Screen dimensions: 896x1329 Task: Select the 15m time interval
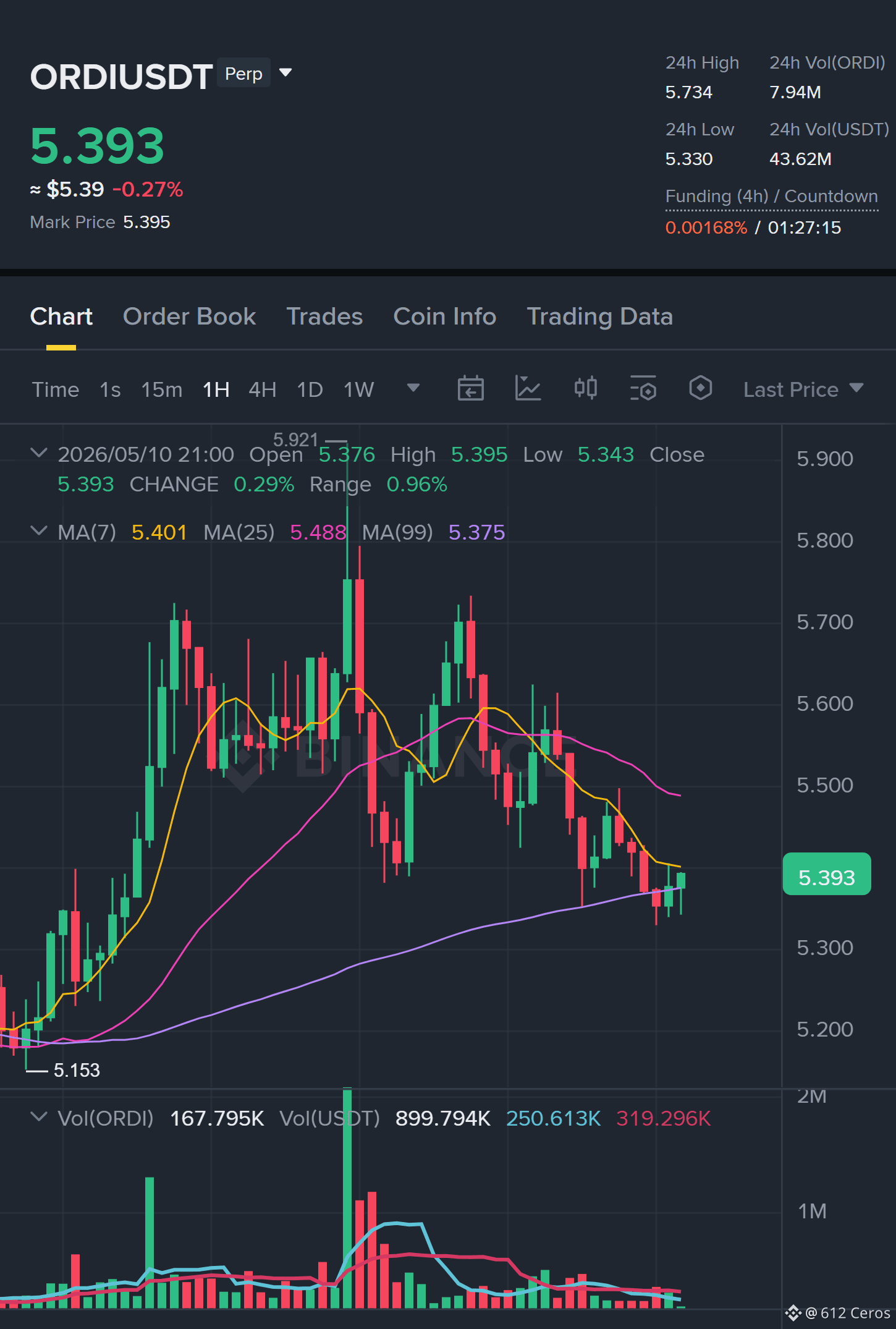(161, 389)
